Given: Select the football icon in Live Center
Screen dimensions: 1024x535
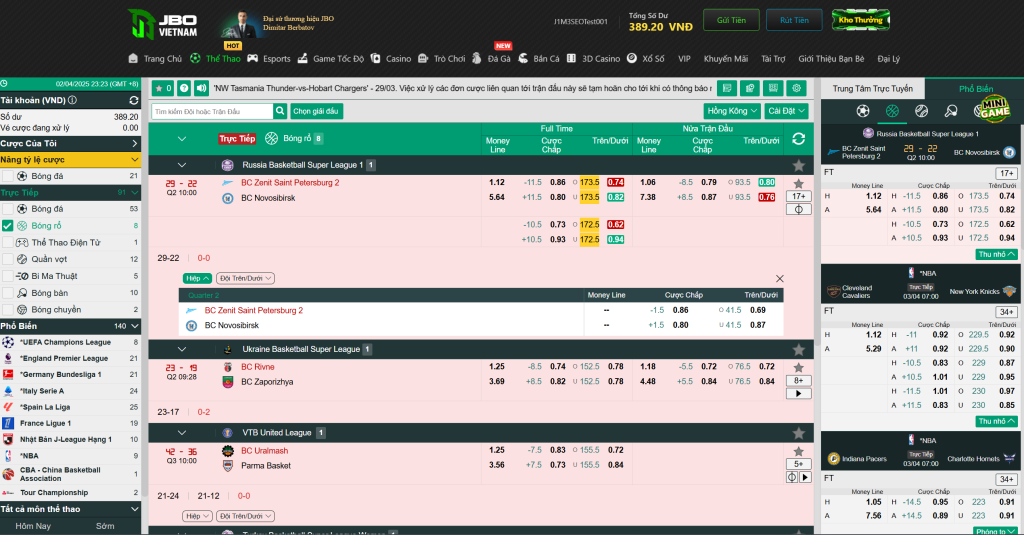Looking at the screenshot, I should tap(863, 111).
